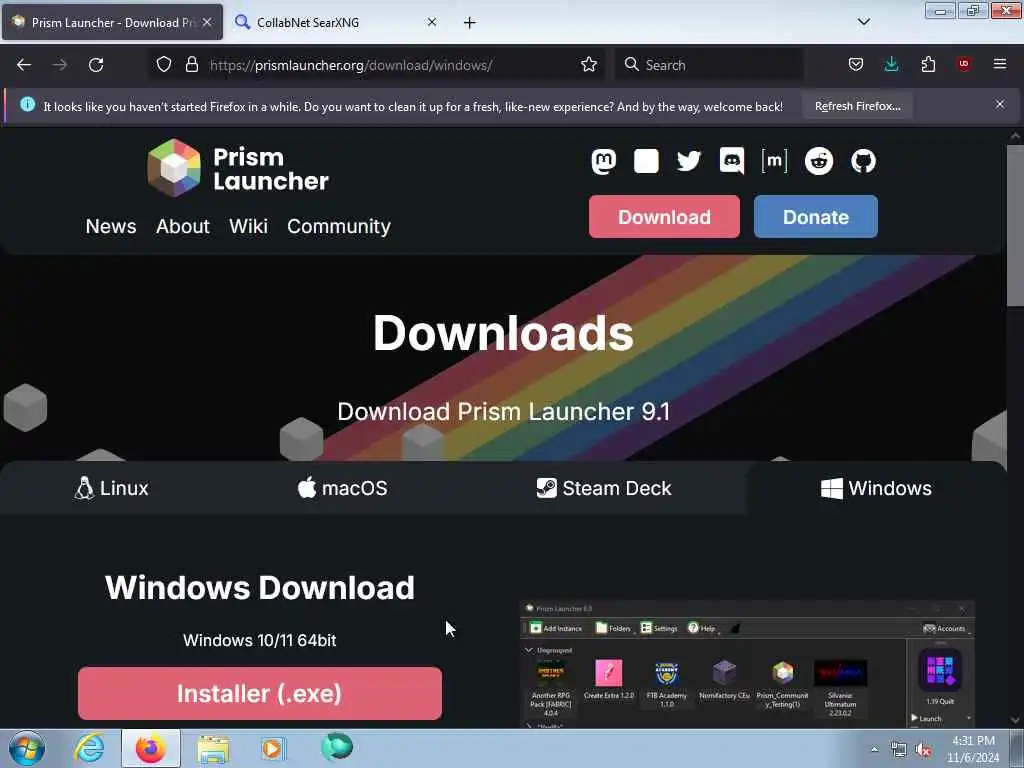Click the red Download button
Image resolution: width=1024 pixels, height=768 pixels.
coord(664,217)
